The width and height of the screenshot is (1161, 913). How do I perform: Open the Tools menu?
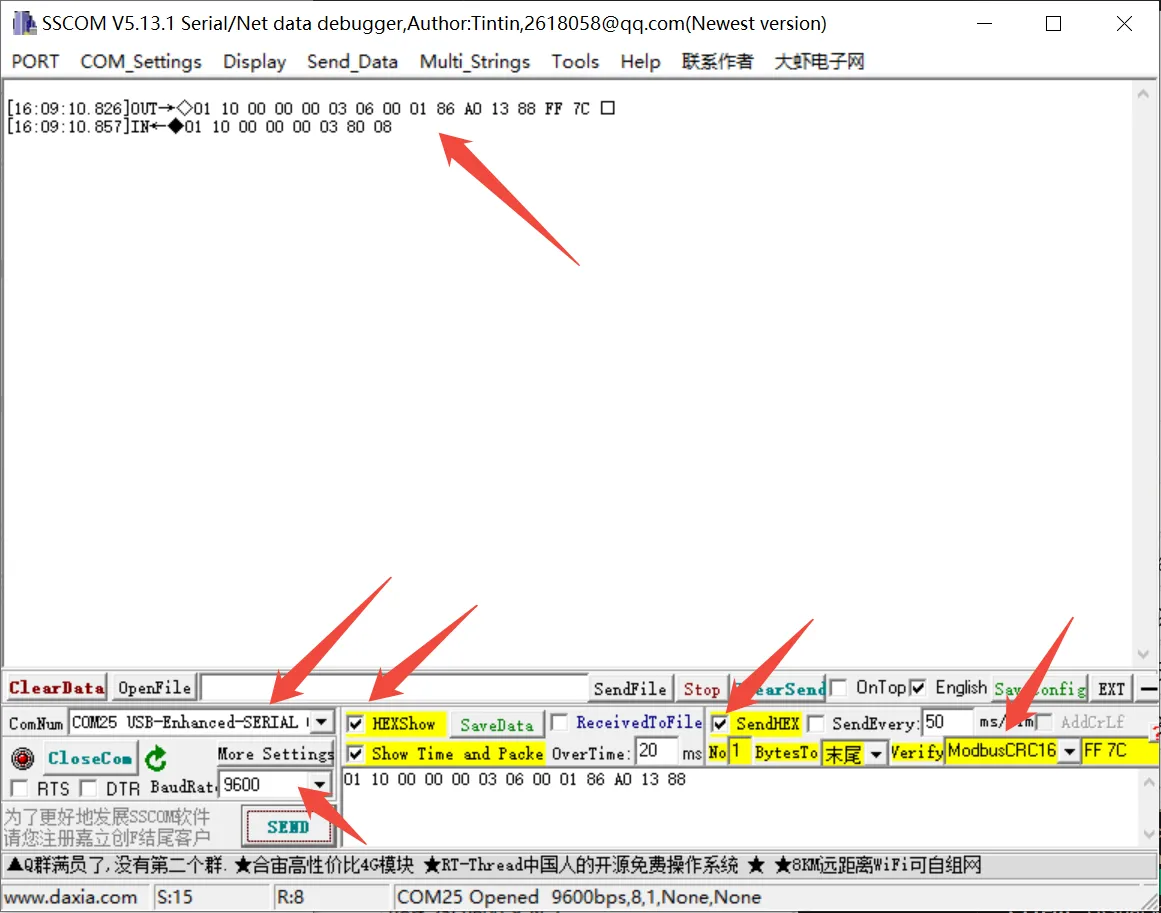tap(575, 61)
